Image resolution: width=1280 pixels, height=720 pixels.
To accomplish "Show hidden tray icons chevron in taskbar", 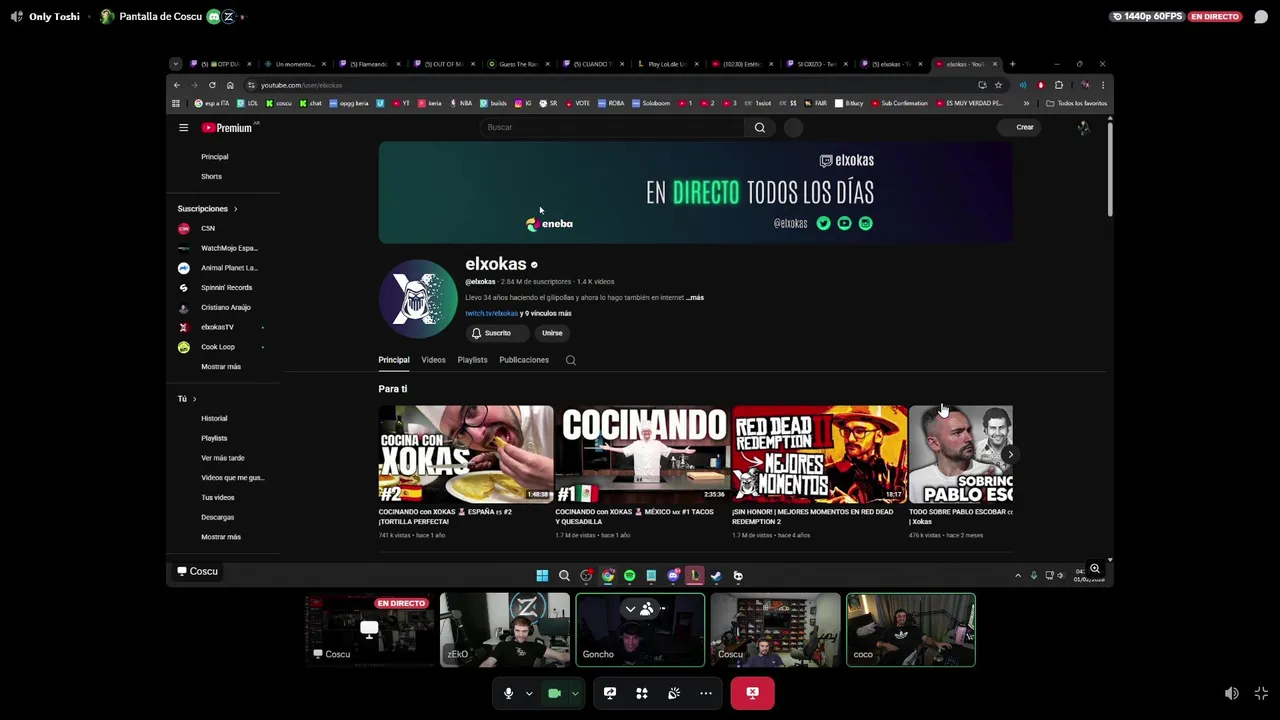I will click(1018, 576).
